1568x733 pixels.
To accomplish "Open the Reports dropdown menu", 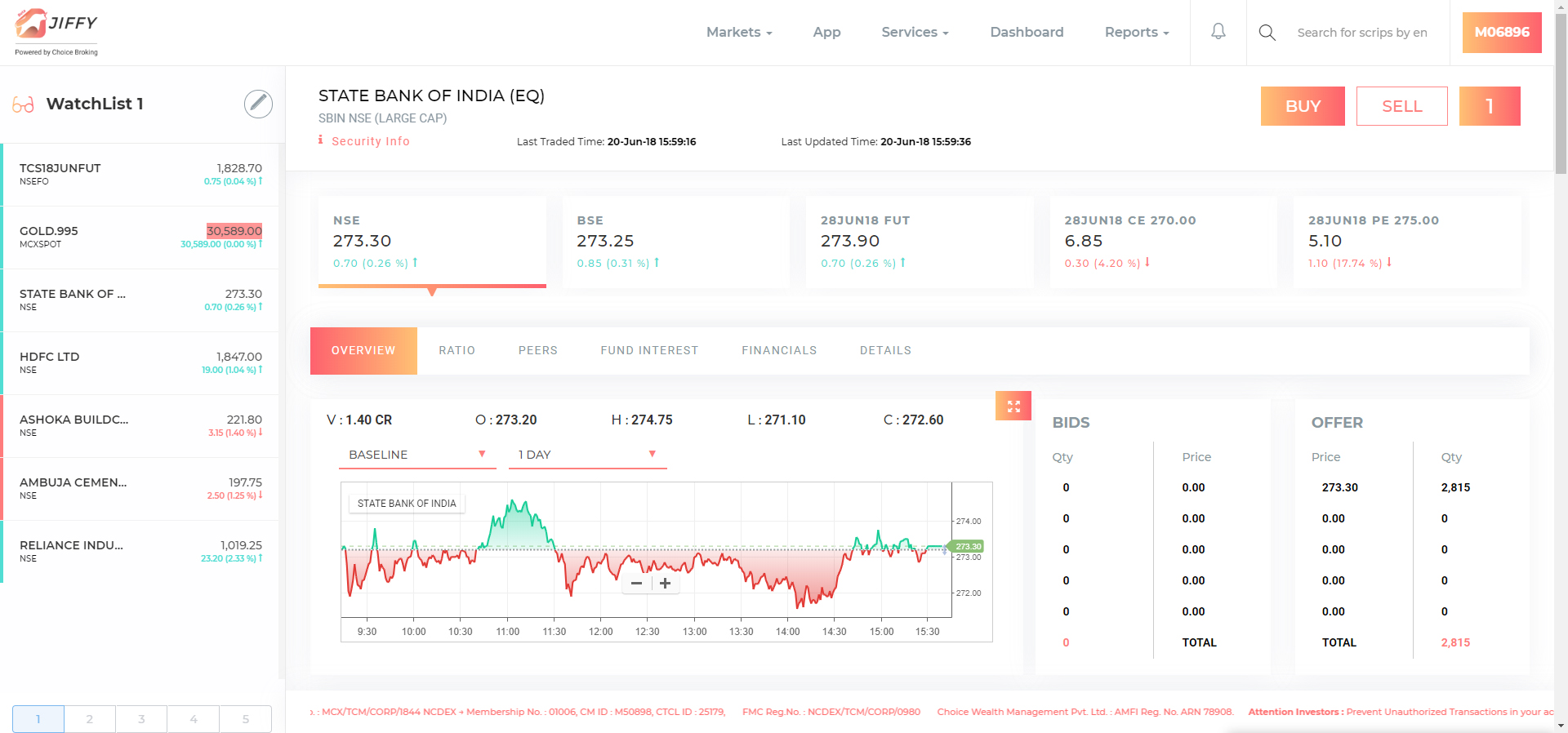I will (1137, 33).
